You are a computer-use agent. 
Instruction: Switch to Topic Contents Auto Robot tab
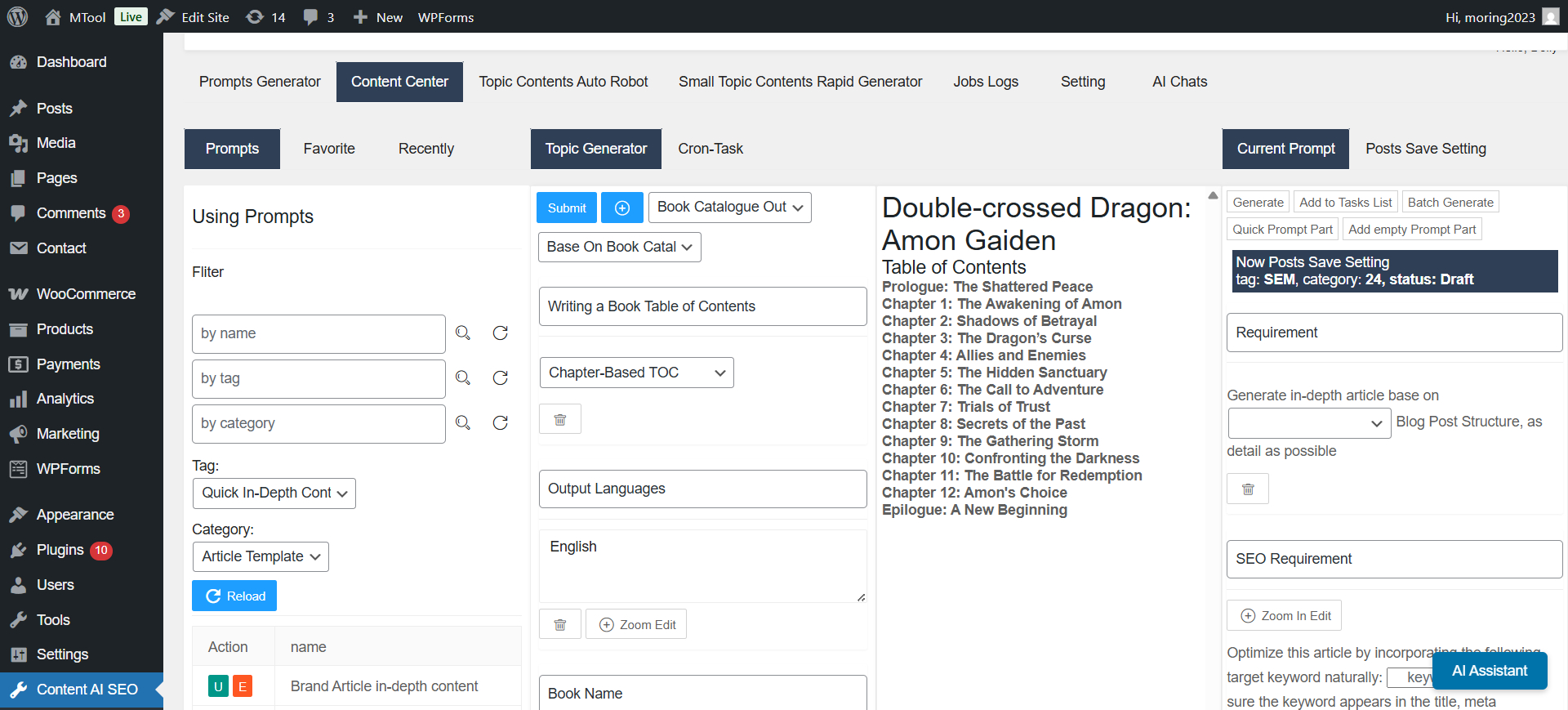[x=563, y=82]
